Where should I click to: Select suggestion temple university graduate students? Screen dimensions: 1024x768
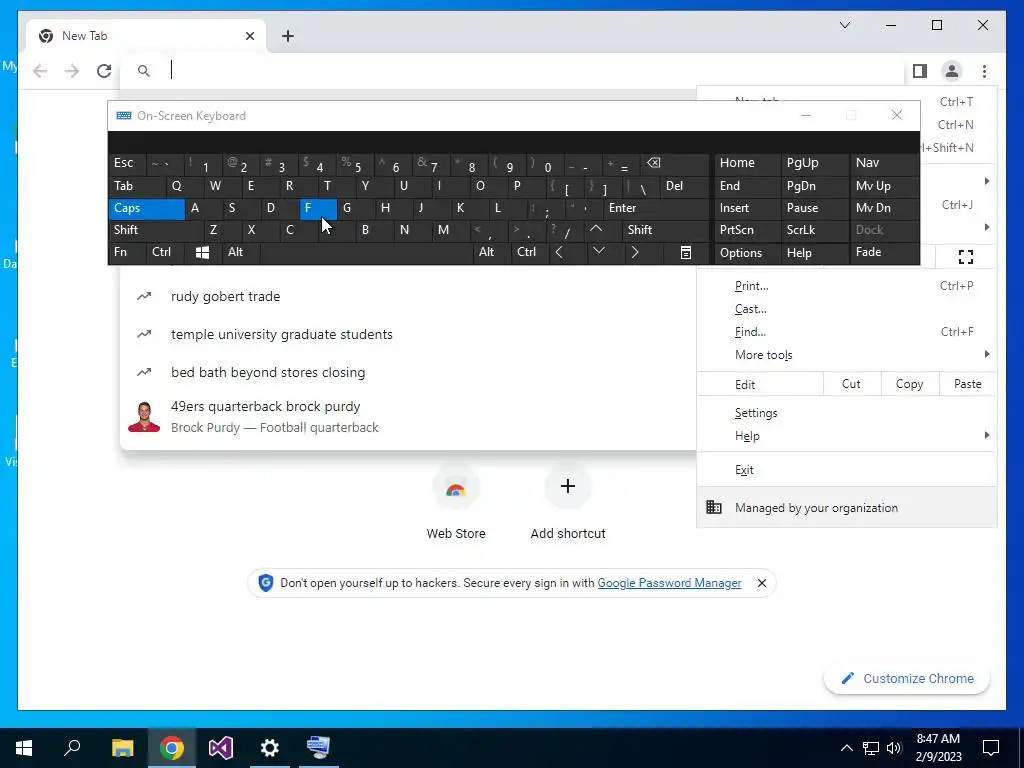[x=408, y=334]
